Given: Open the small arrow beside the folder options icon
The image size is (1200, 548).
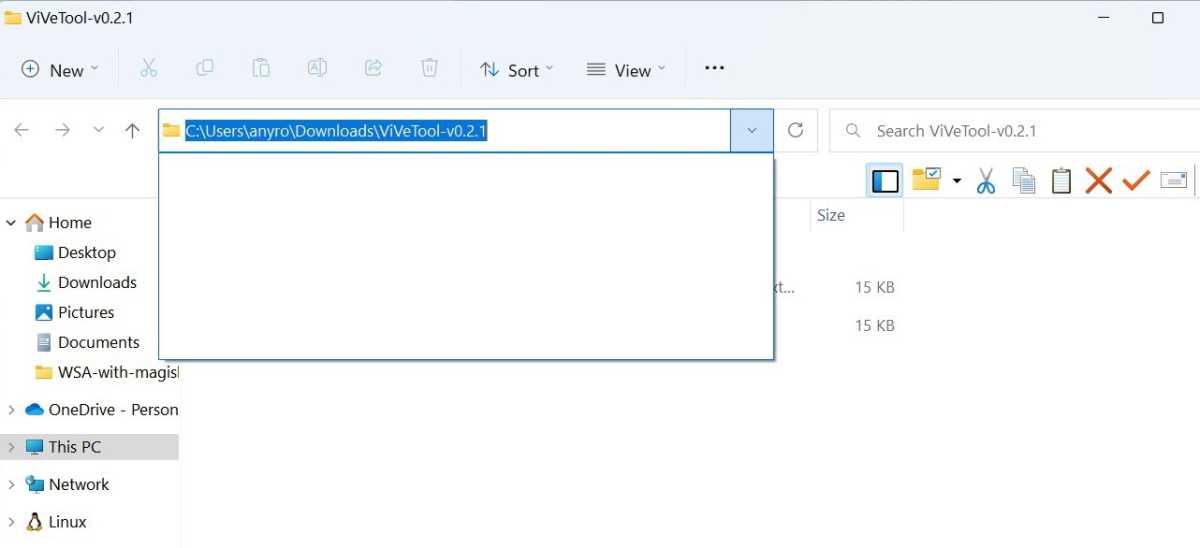Looking at the screenshot, I should click(957, 181).
